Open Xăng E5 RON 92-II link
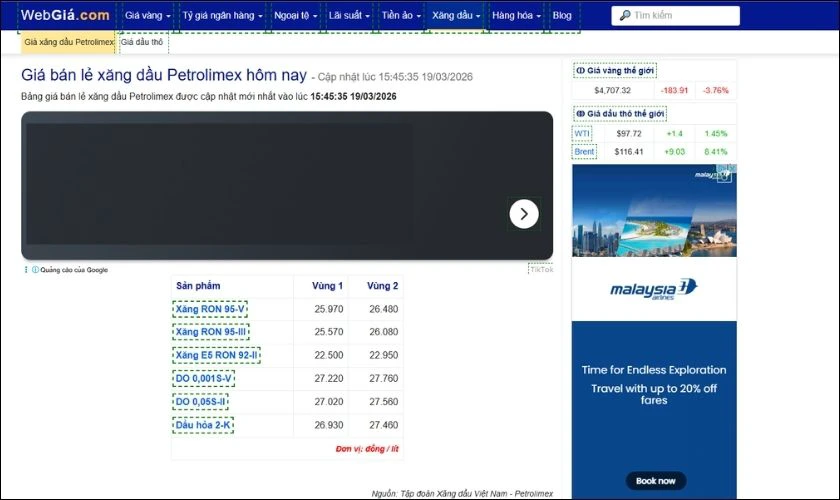 [216, 355]
